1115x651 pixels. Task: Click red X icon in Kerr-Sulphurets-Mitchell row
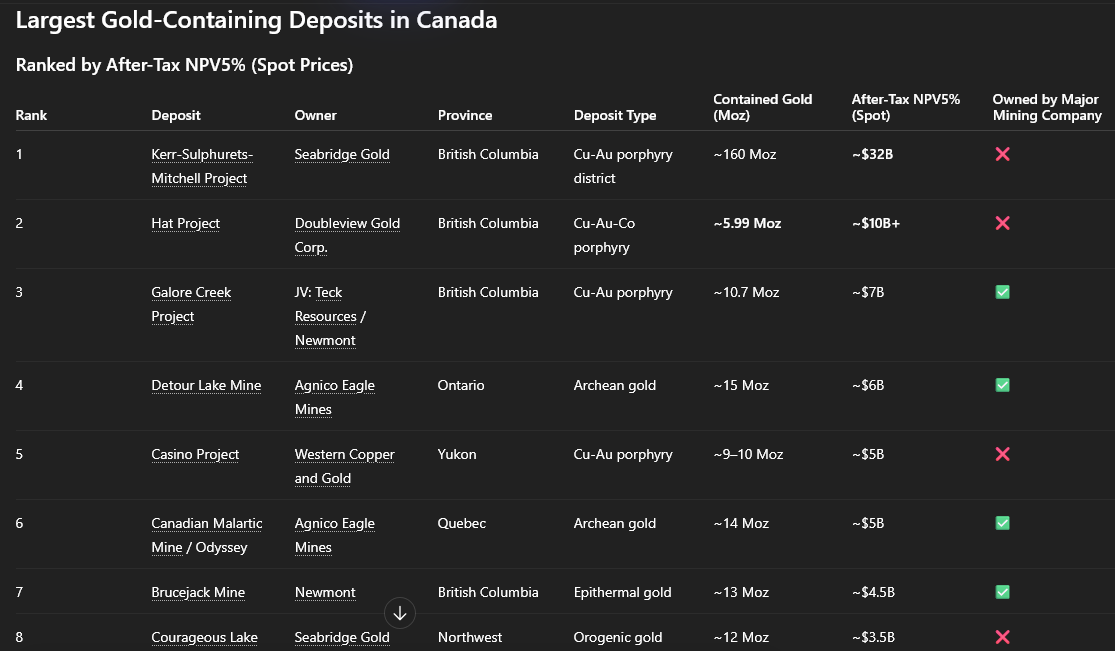pyautogui.click(x=1002, y=154)
